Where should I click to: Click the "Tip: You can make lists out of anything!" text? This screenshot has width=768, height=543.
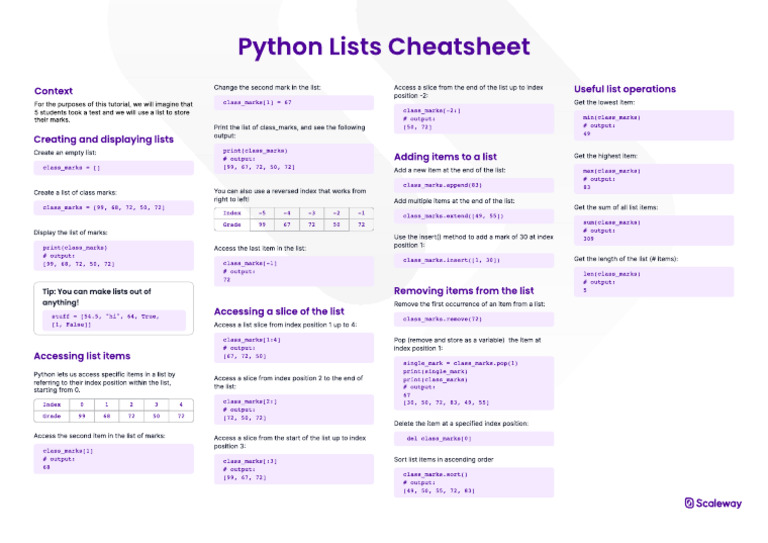[x=96, y=297]
